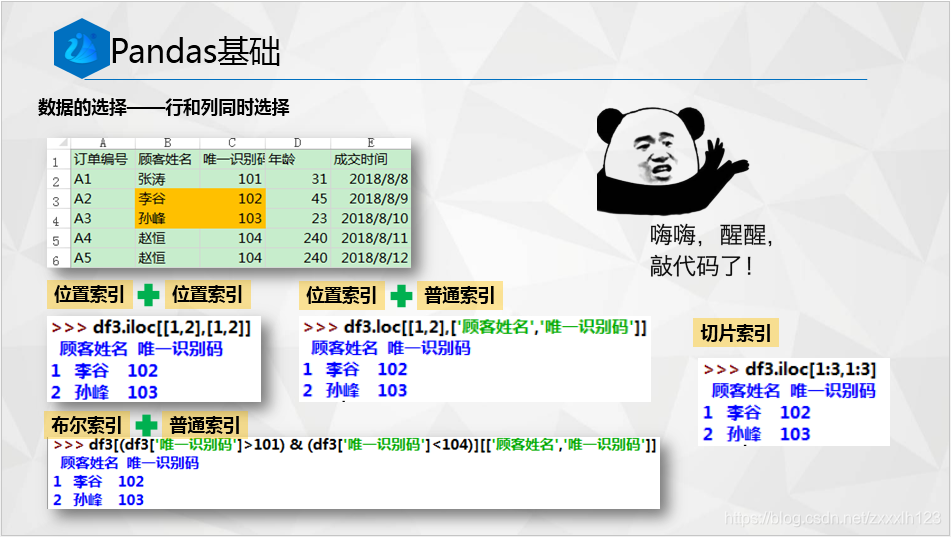Click the 位置索引 label above the df3.loc code

[x=341, y=296]
